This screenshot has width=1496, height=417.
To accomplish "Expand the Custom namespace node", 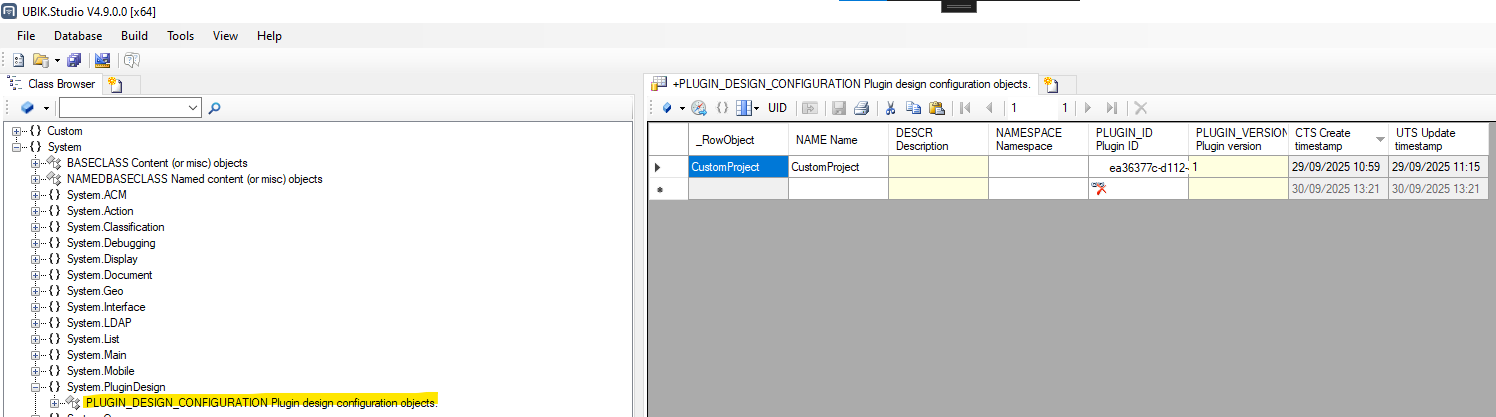I will point(16,131).
